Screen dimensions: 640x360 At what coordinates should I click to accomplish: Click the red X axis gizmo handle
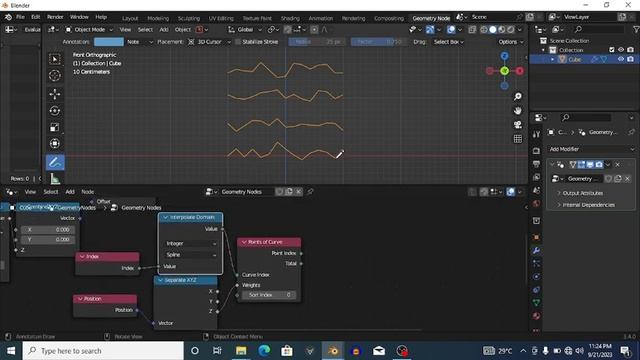tap(520, 71)
